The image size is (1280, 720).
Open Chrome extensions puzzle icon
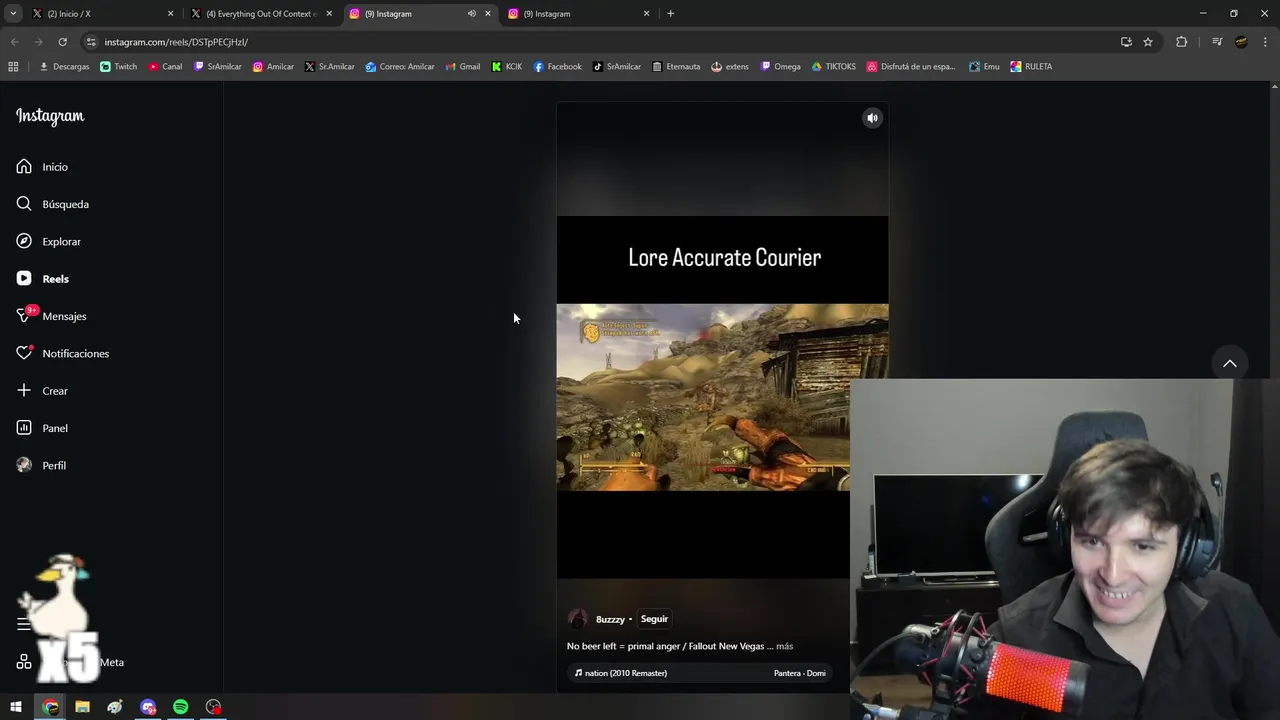coord(1182,42)
